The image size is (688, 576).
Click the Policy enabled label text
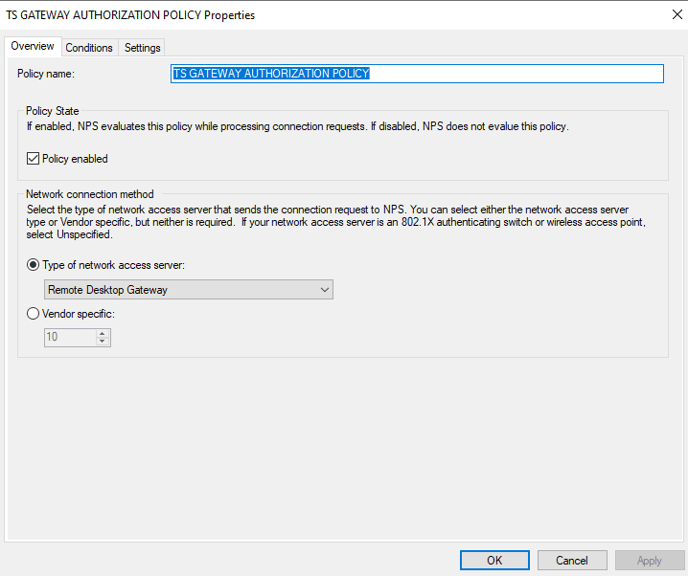(75, 159)
